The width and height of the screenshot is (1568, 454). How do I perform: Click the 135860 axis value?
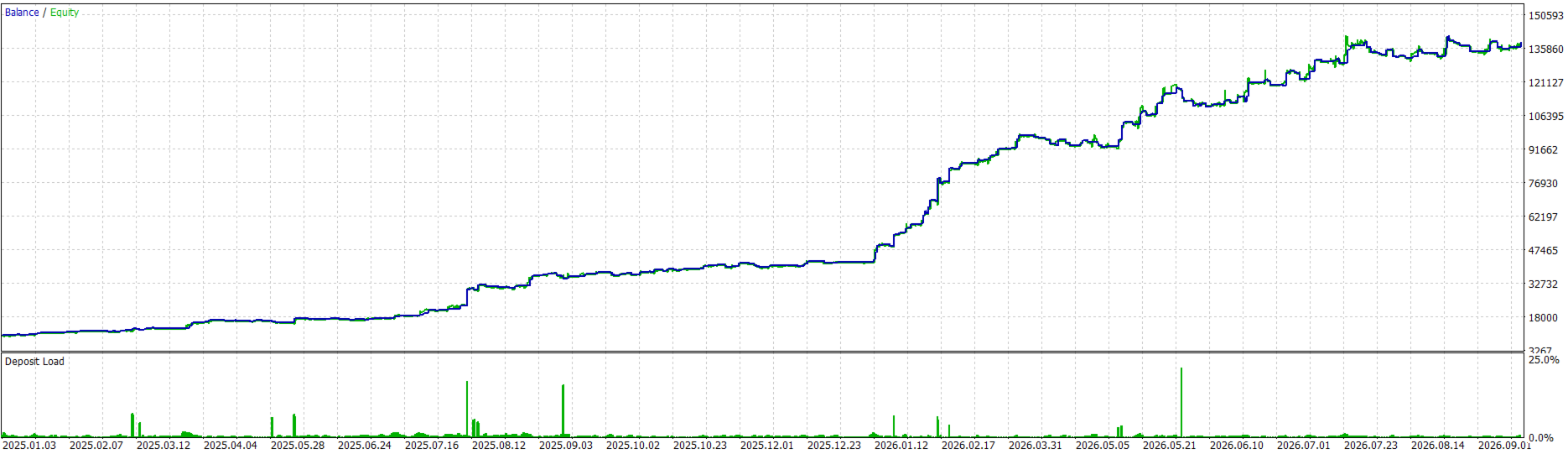click(1545, 50)
